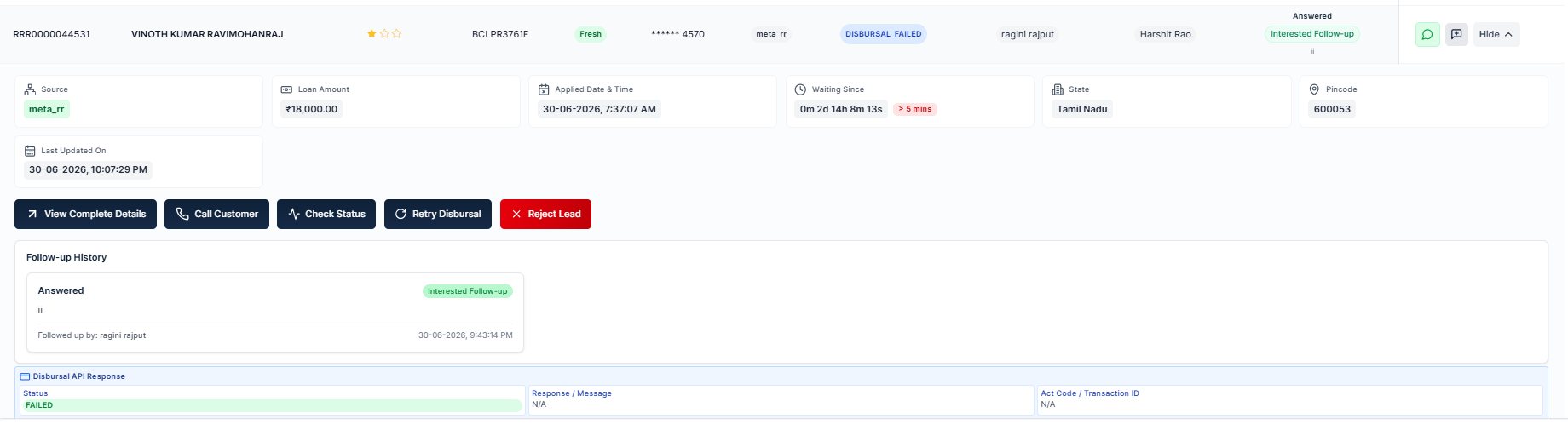Click the Disbursal API Response heading
The width and height of the screenshot is (1568, 430).
click(x=78, y=376)
